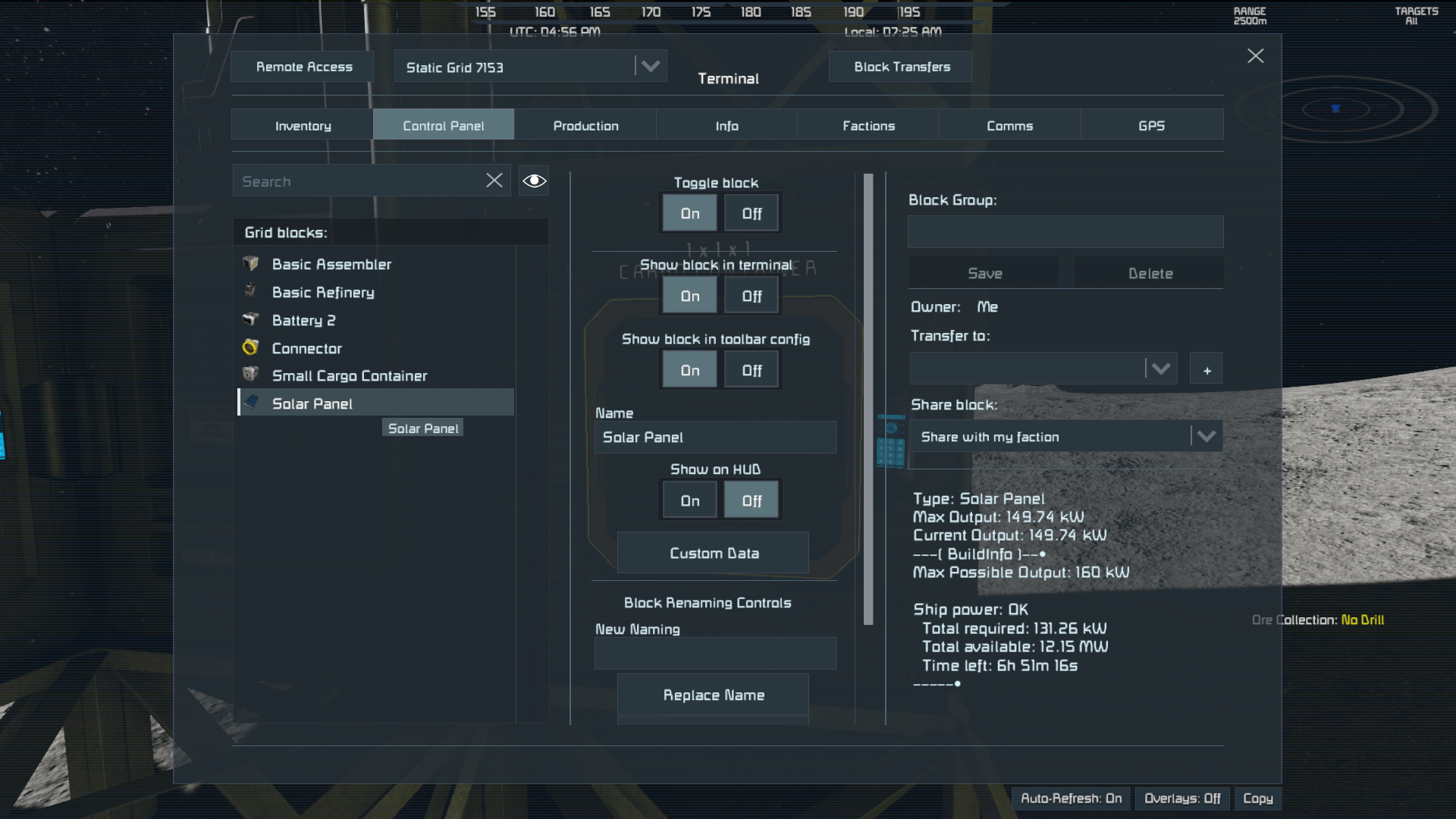This screenshot has width=1456, height=819.
Task: Set Show block in terminal Off
Action: click(x=751, y=297)
